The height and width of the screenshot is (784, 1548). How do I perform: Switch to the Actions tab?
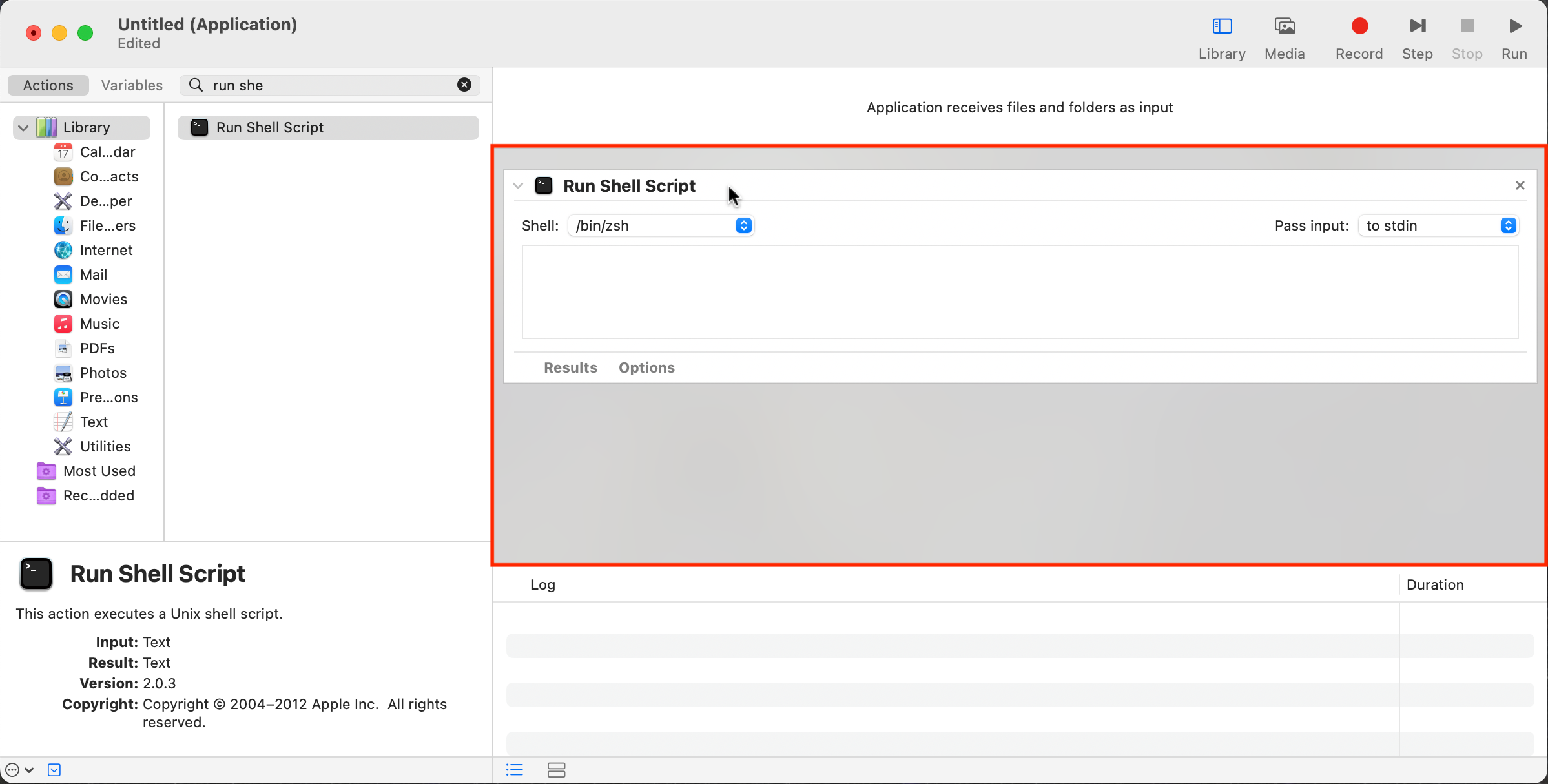(48, 85)
